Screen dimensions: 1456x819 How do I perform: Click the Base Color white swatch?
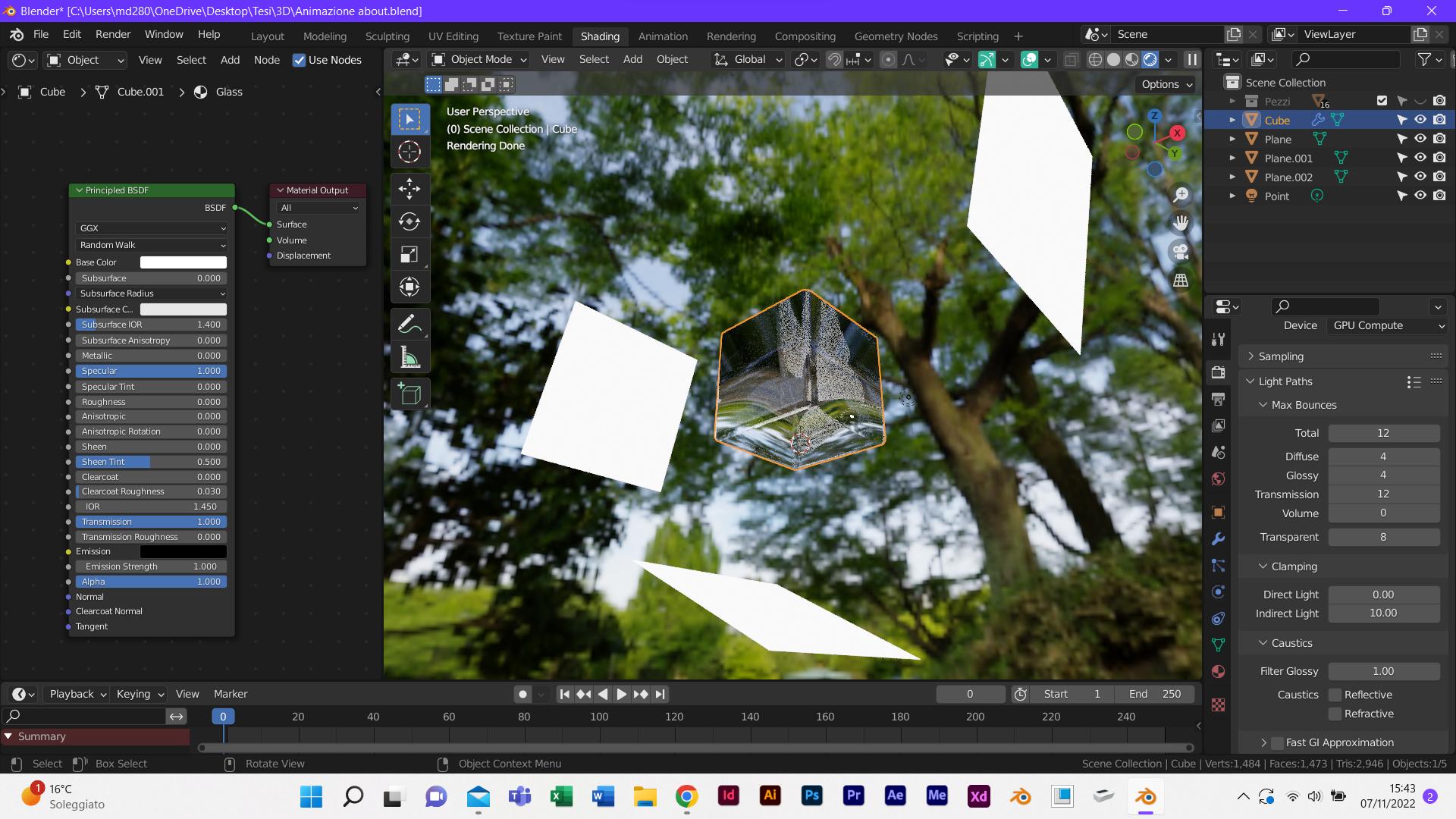183,262
